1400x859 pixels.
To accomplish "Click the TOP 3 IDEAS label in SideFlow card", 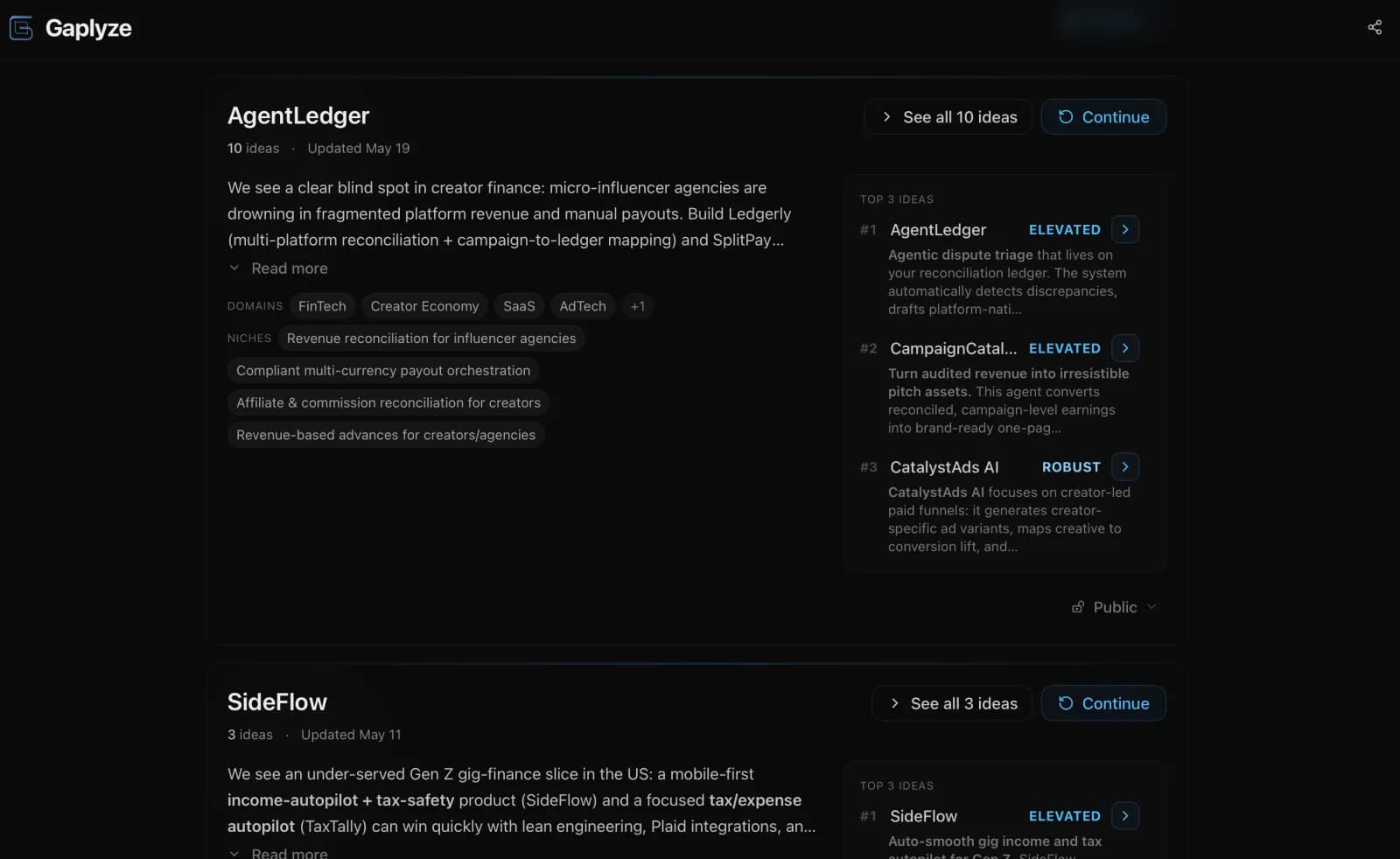I will tap(897, 786).
